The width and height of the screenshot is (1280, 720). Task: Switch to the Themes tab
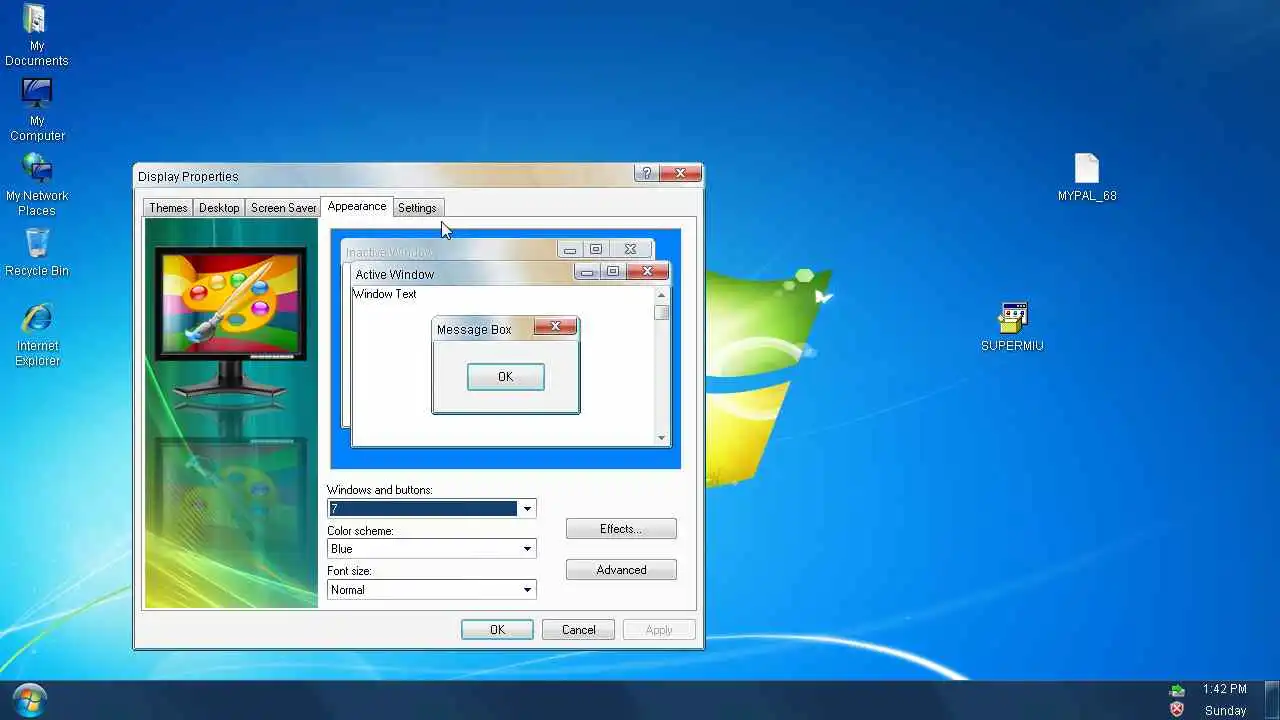pyautogui.click(x=168, y=208)
